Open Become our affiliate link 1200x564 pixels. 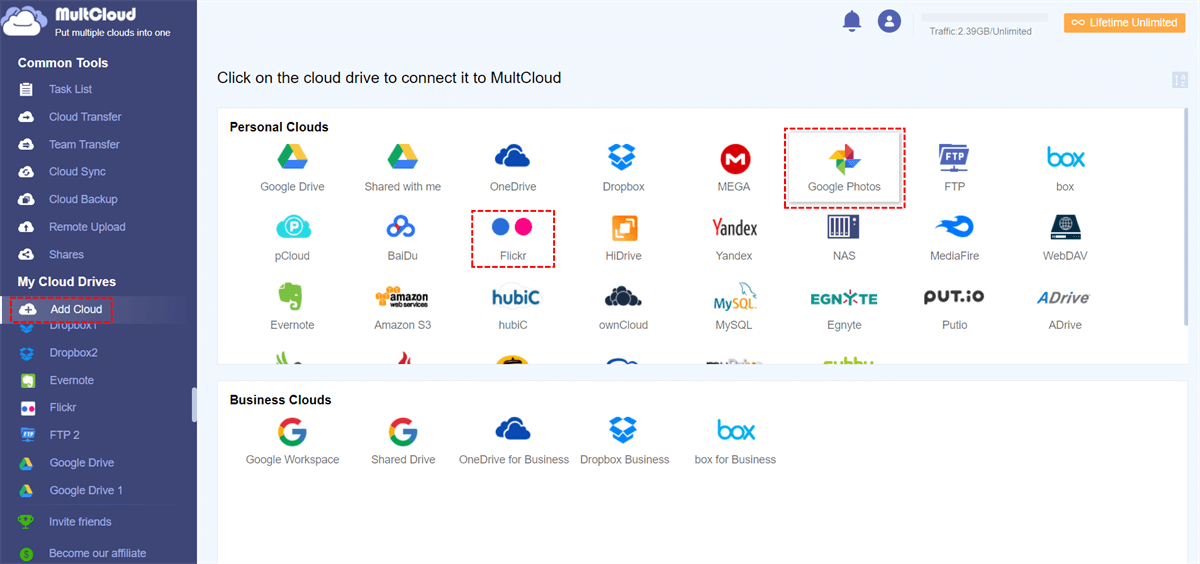97,553
